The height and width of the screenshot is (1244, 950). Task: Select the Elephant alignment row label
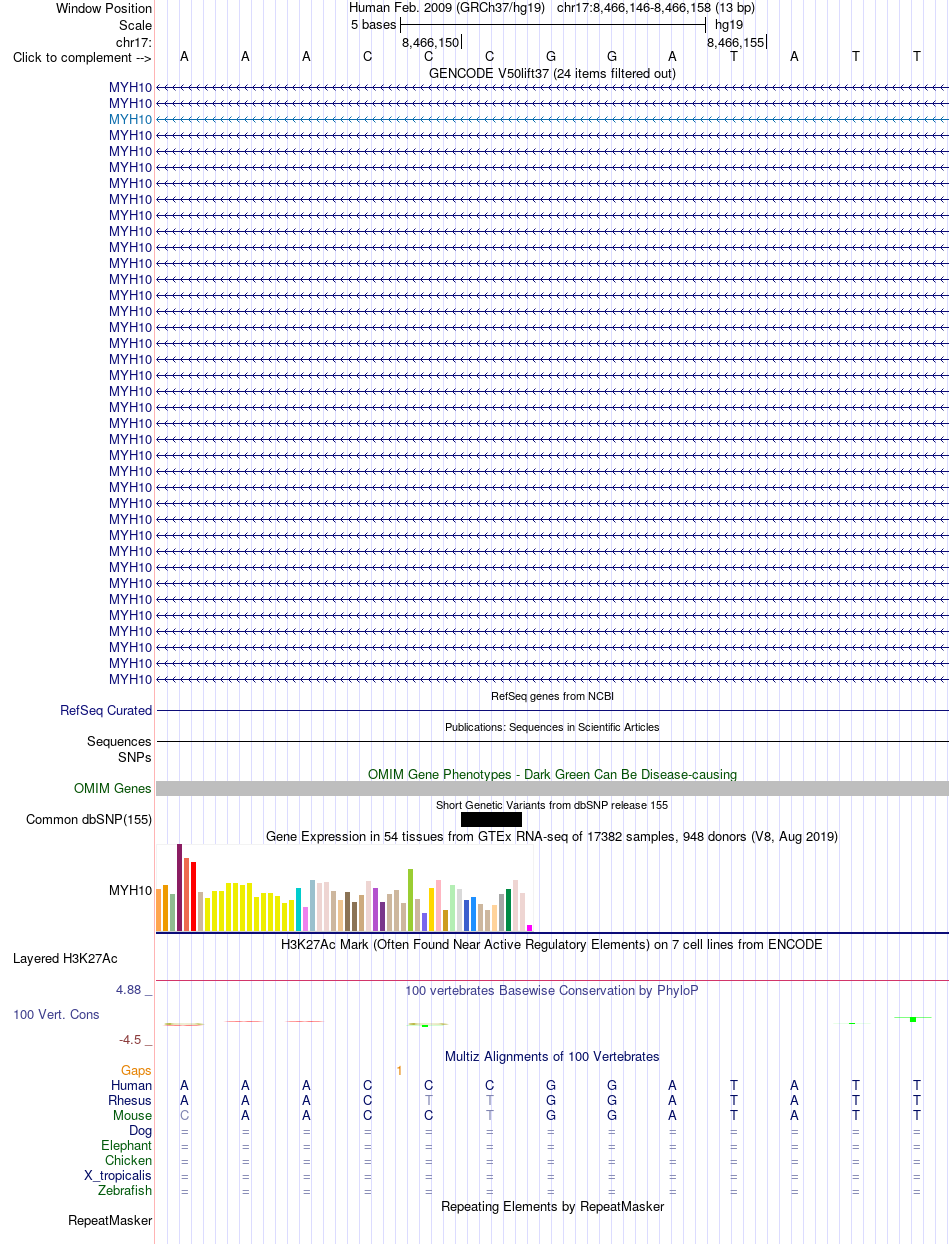point(127,1146)
